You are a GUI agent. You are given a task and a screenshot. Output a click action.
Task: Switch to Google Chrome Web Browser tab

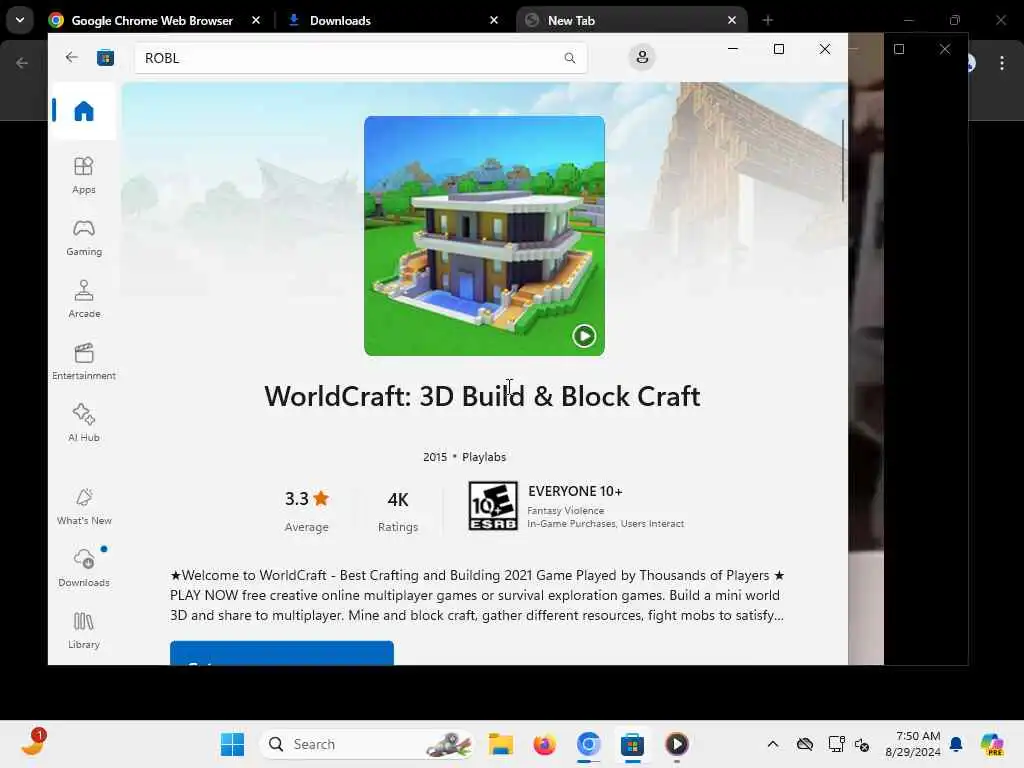(x=152, y=21)
